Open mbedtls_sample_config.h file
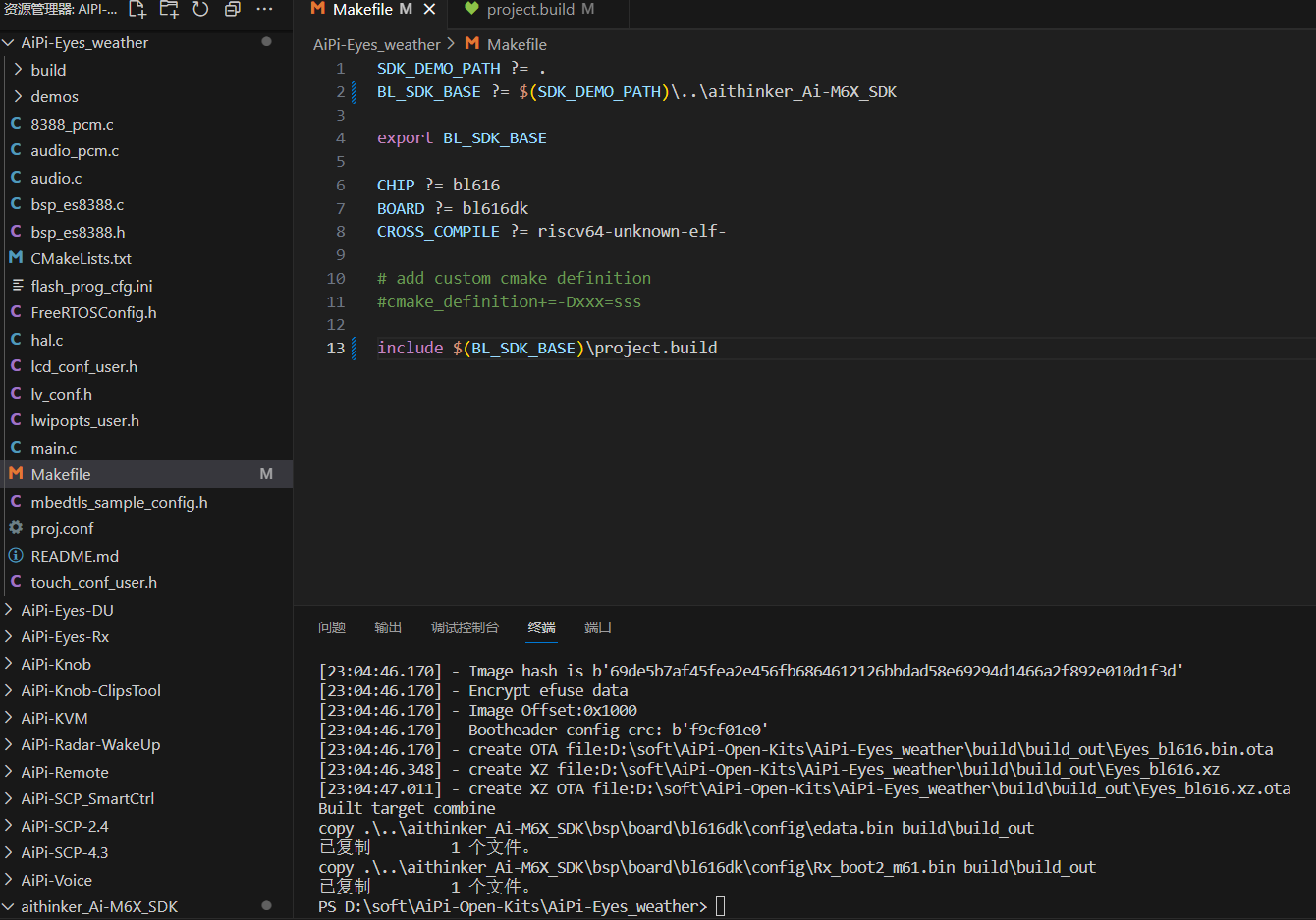The width and height of the screenshot is (1316, 920). tap(146, 502)
